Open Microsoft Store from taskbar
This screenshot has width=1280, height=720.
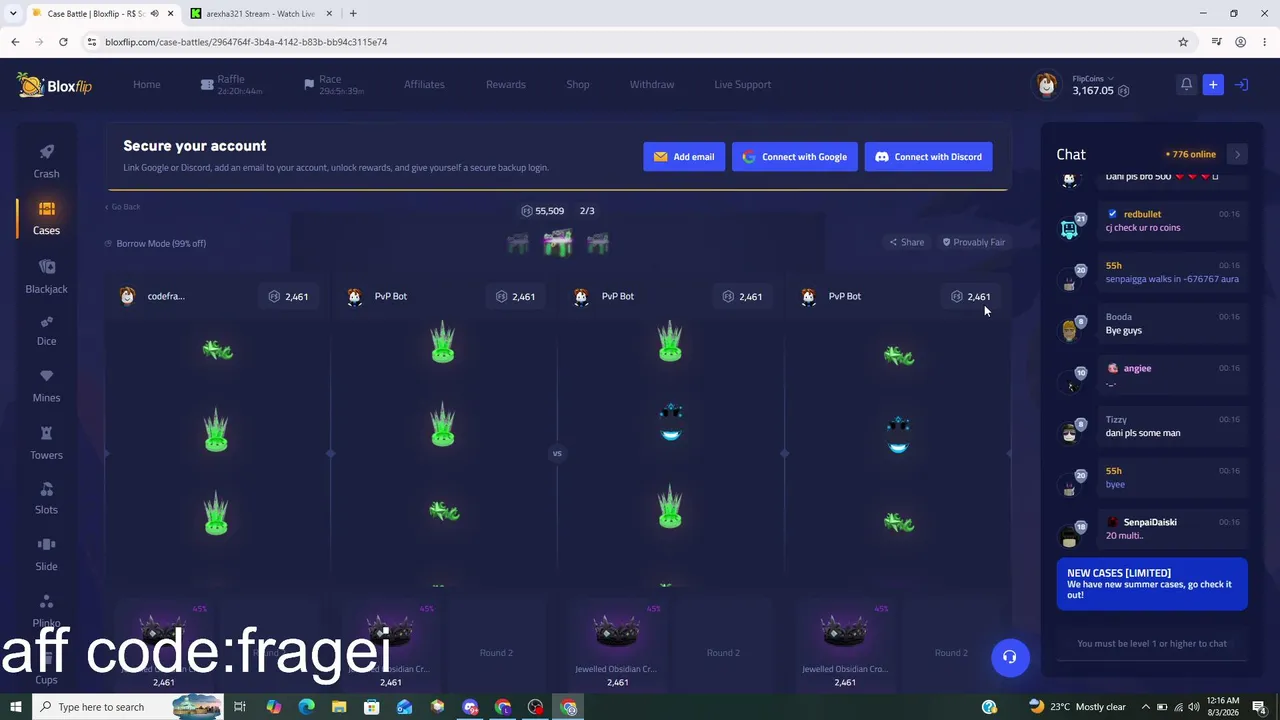[372, 707]
